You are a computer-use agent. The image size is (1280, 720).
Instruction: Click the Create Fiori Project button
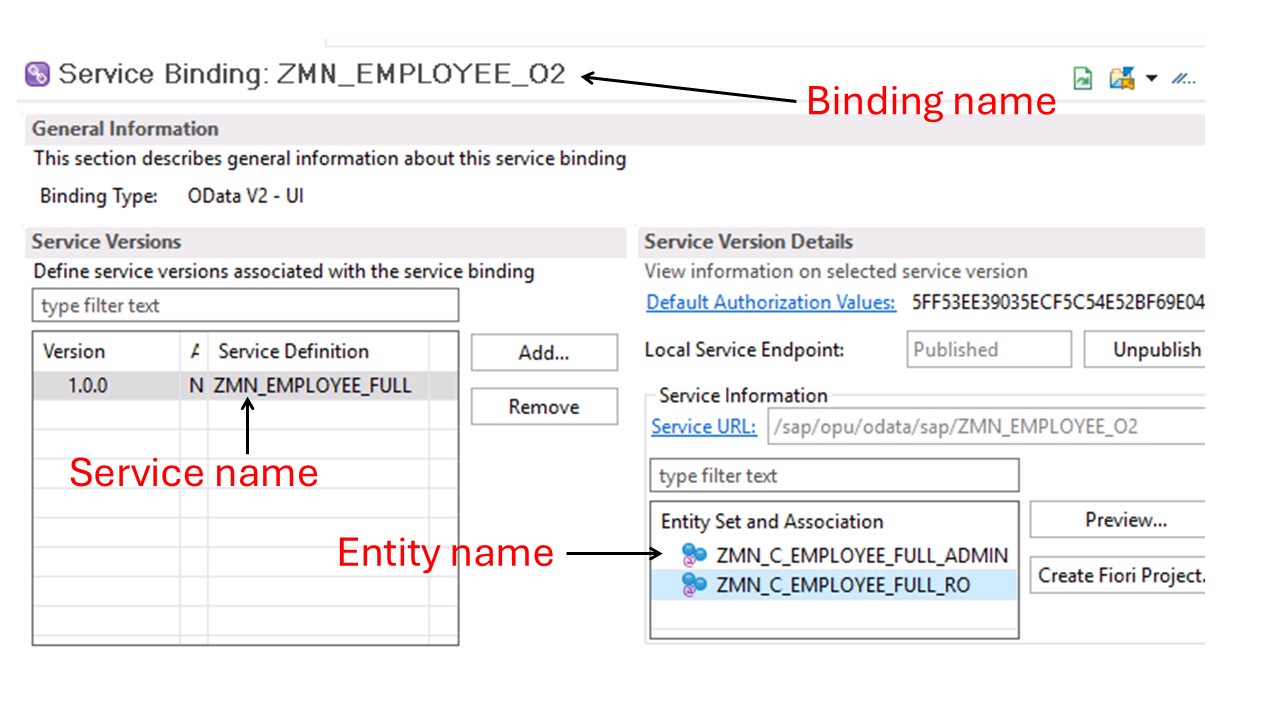click(x=1119, y=575)
